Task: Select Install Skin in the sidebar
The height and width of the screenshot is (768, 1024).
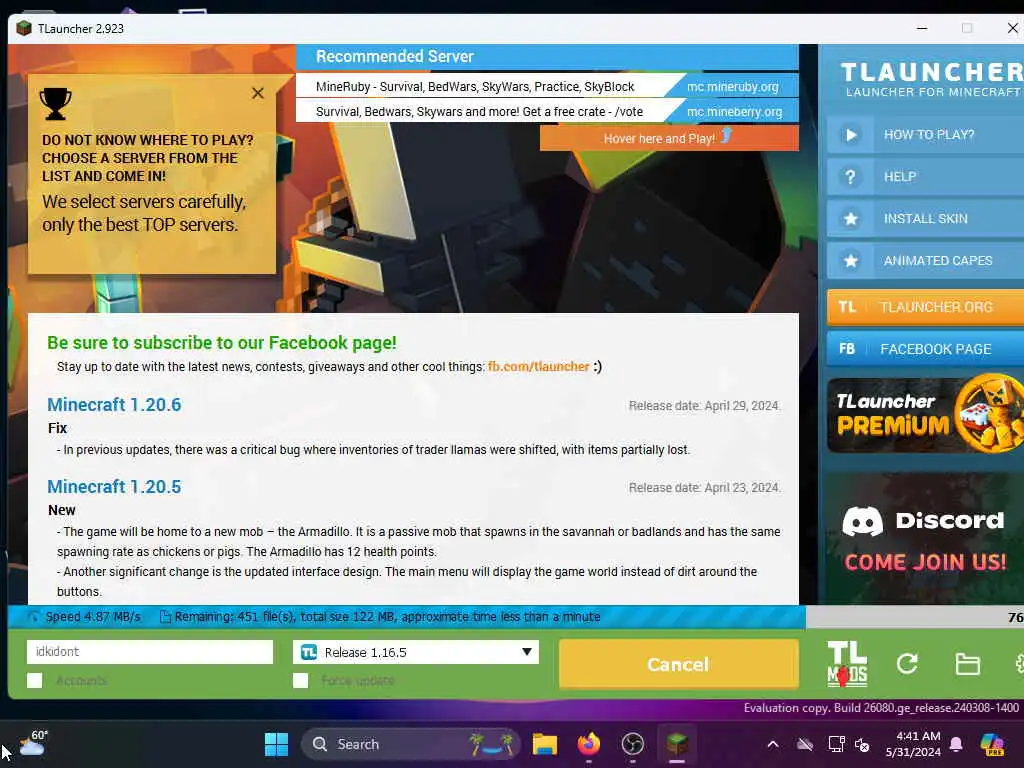Action: tap(925, 219)
